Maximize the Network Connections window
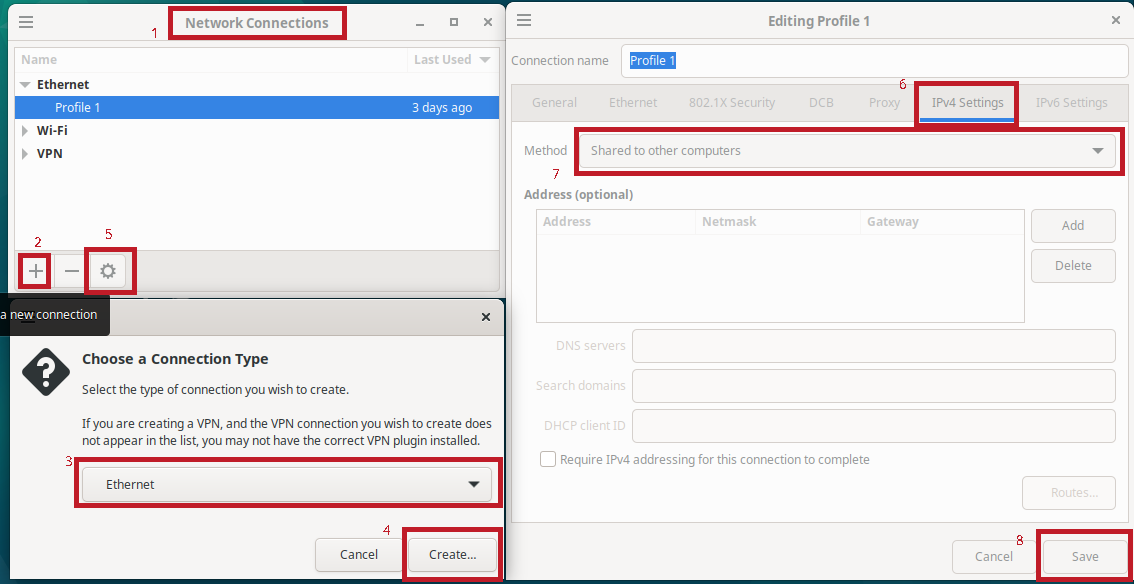The image size is (1134, 584). (454, 22)
